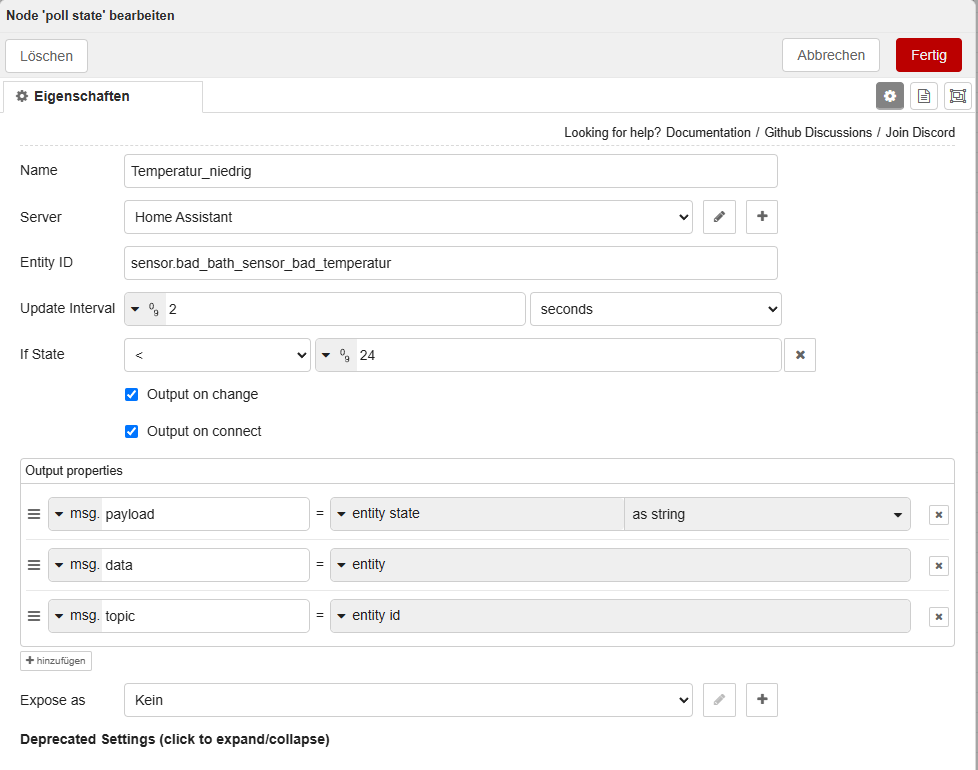Open the Expose as dropdown
The image size is (978, 770).
[x=408, y=700]
